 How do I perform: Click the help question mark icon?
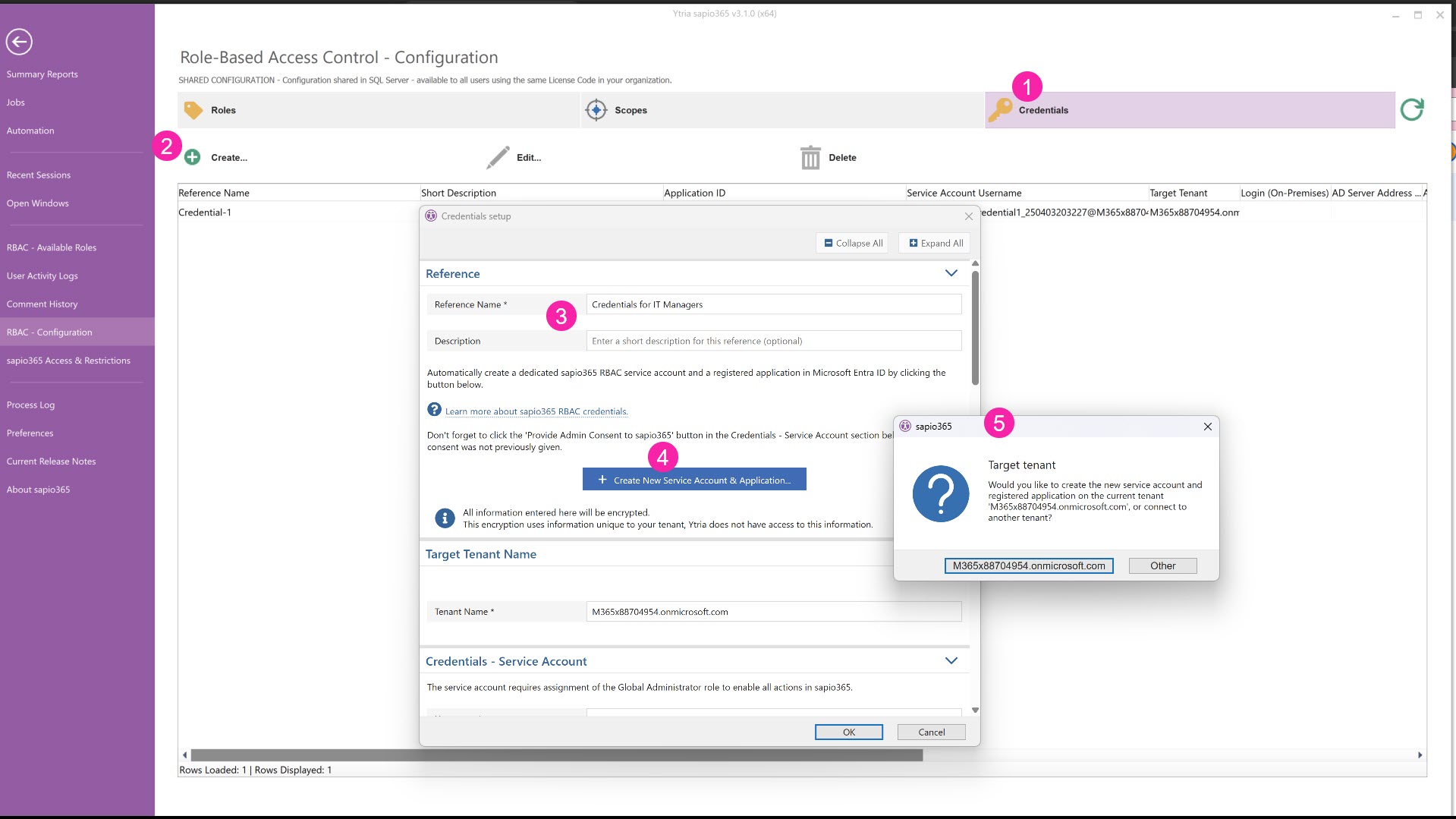pyautogui.click(x=434, y=410)
